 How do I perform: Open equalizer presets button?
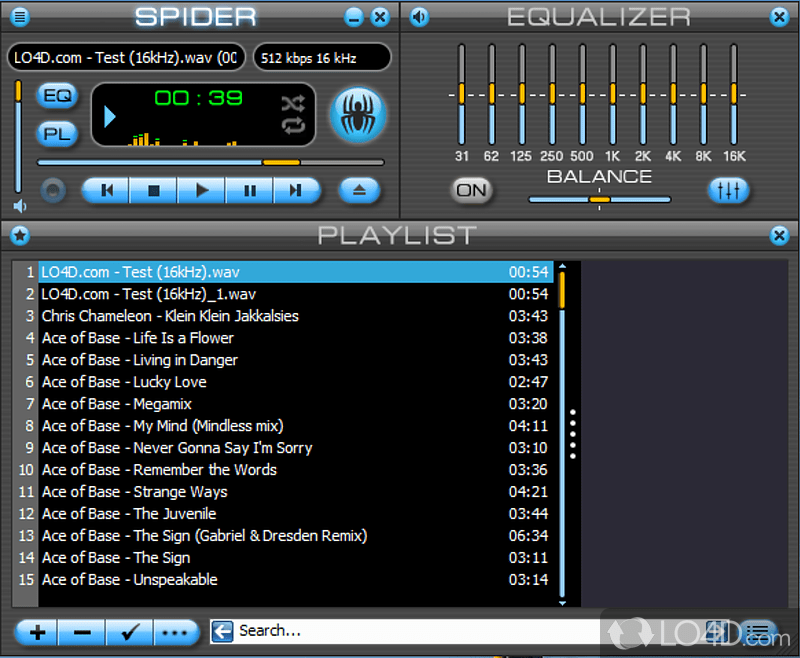click(728, 191)
